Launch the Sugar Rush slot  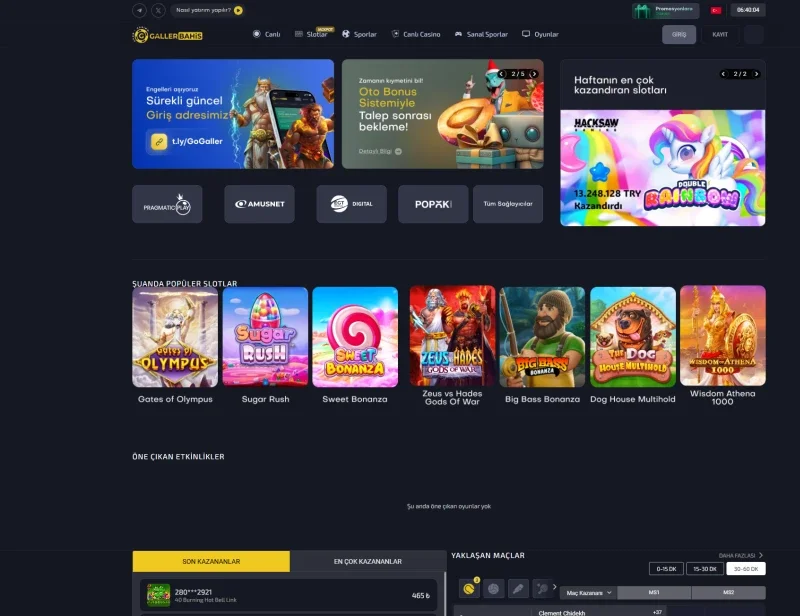(265, 337)
